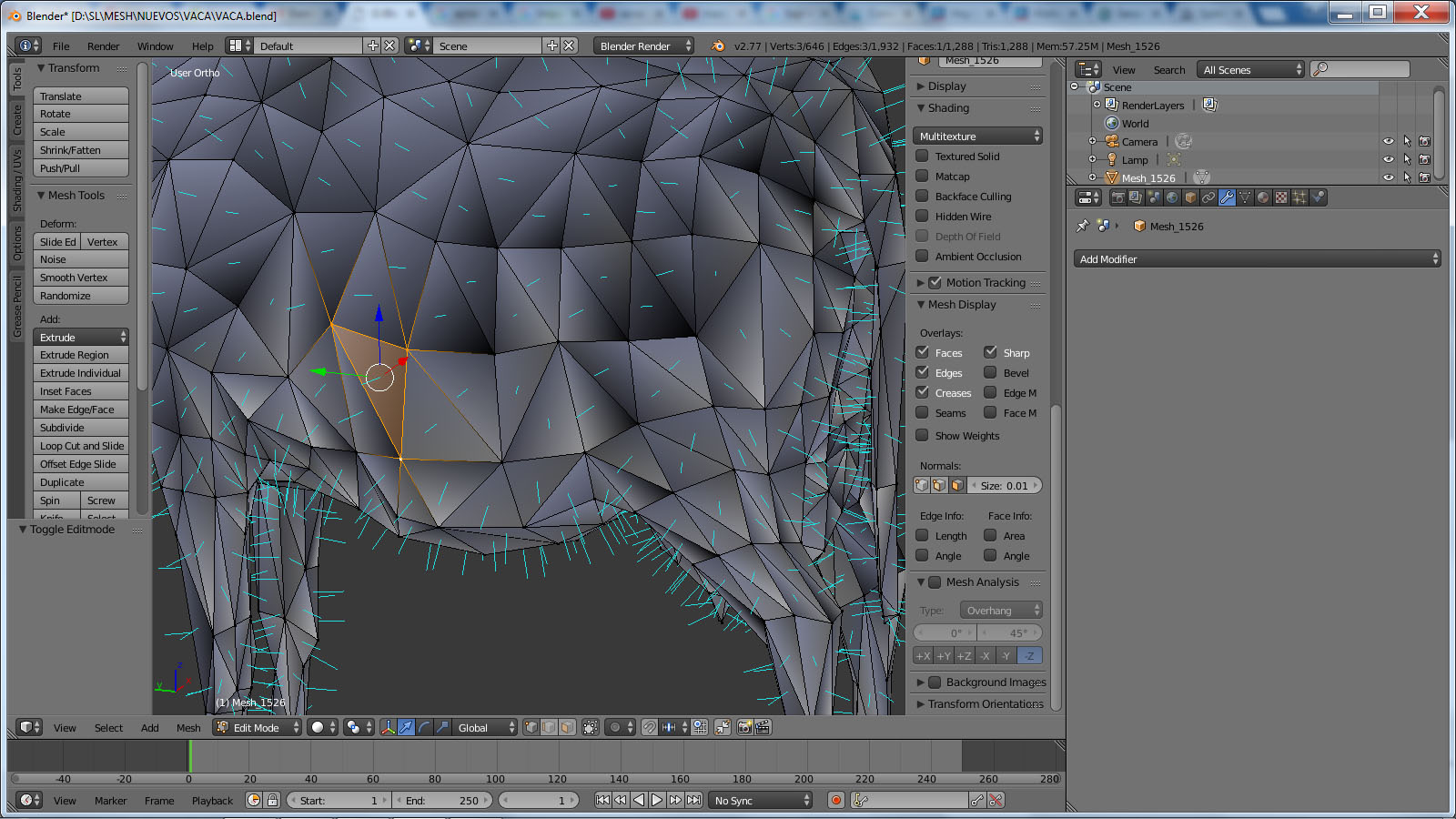Click the Subdivide button
Viewport: 1456px width, 819px height.
pyautogui.click(x=80, y=428)
